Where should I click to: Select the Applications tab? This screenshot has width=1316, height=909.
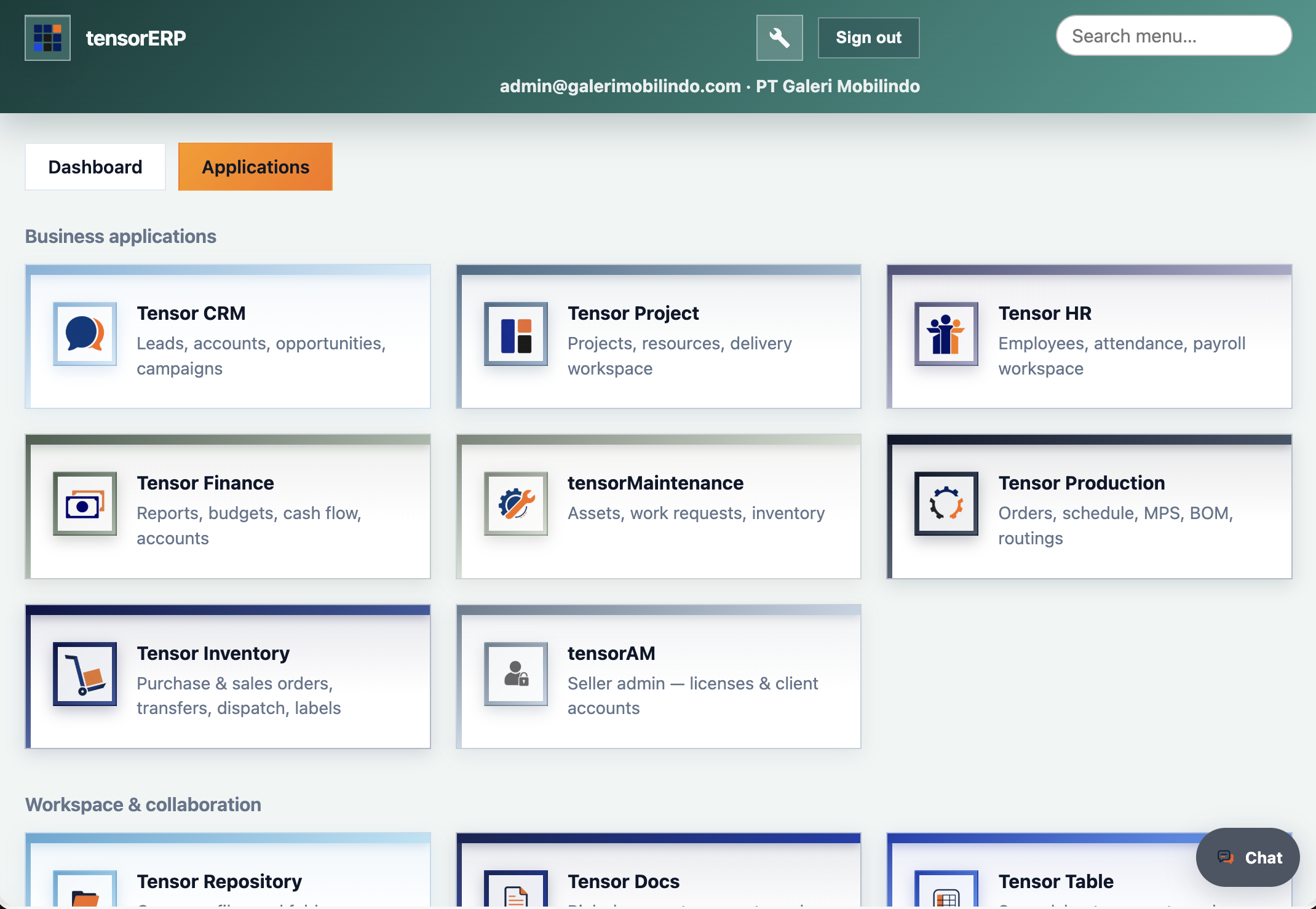(x=255, y=167)
